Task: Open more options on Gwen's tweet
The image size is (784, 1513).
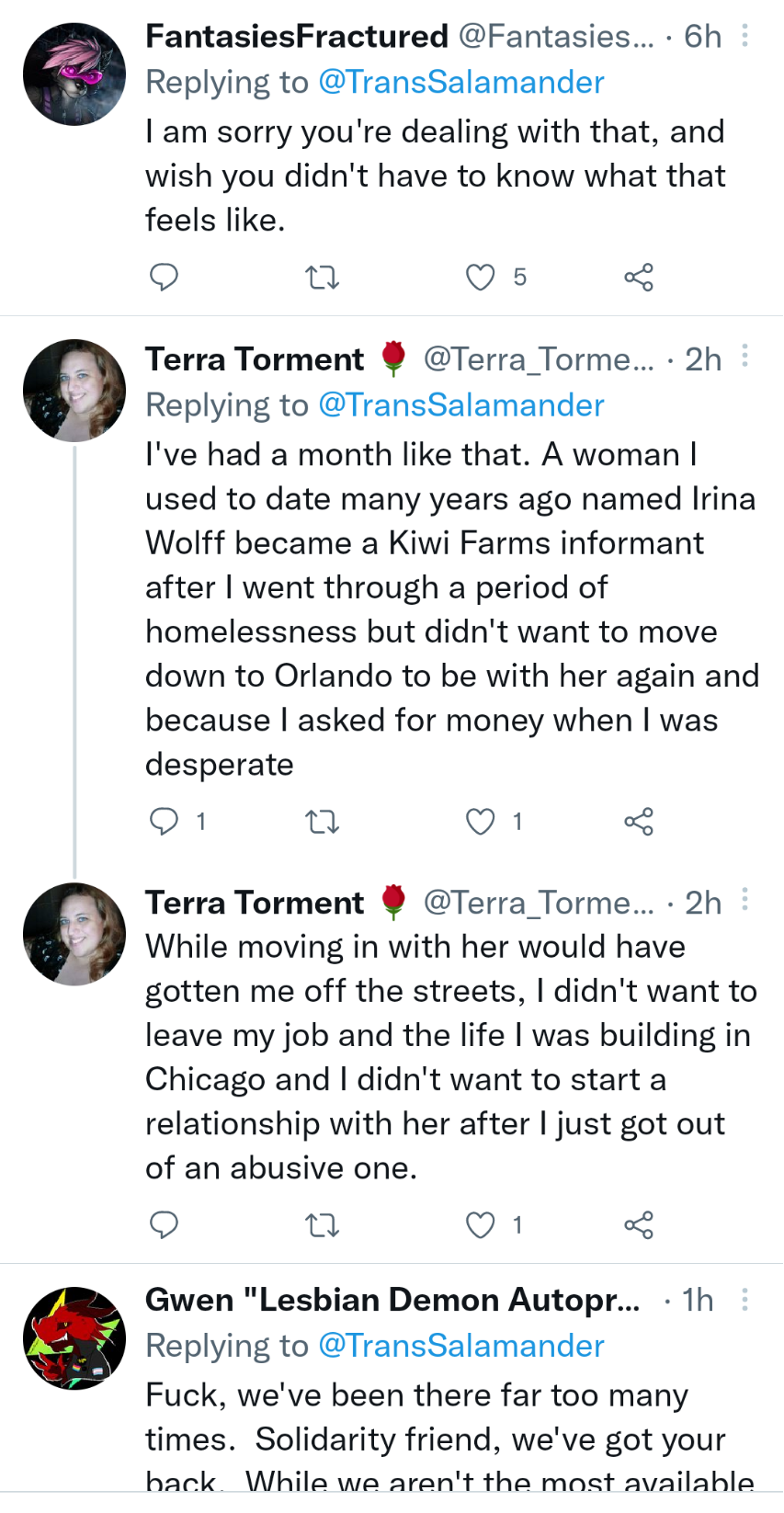Action: (744, 1299)
